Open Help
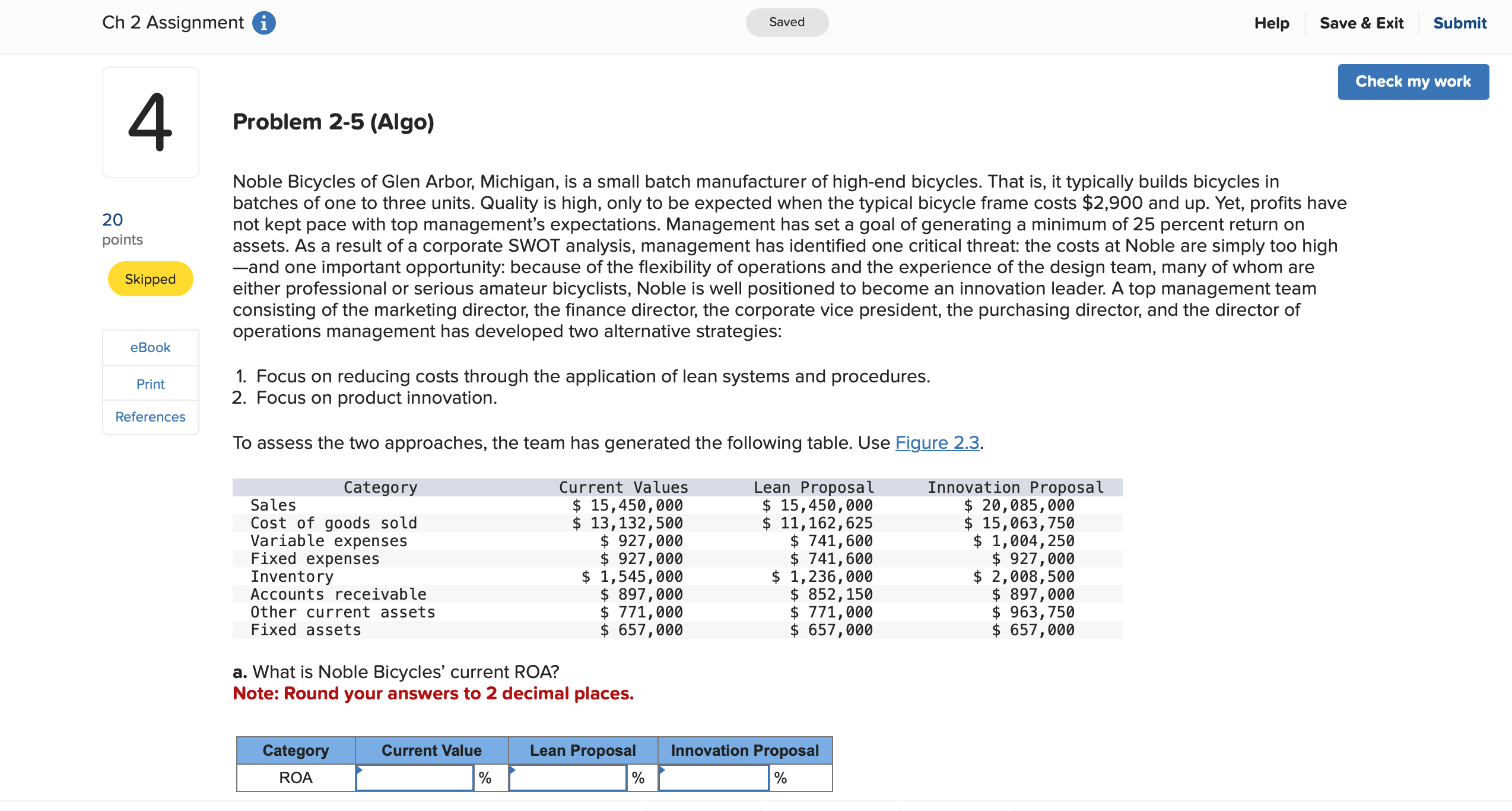 (x=1270, y=23)
